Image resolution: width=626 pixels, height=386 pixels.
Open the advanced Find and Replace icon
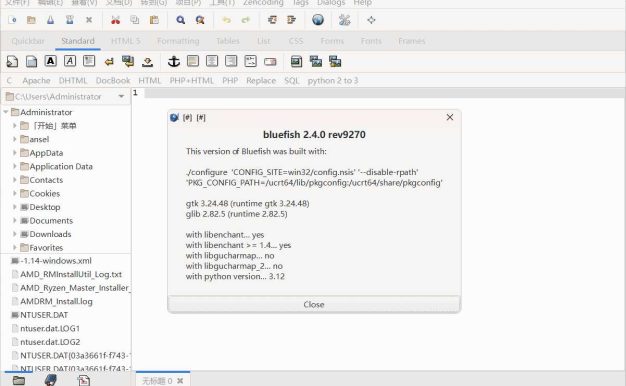point(200,20)
